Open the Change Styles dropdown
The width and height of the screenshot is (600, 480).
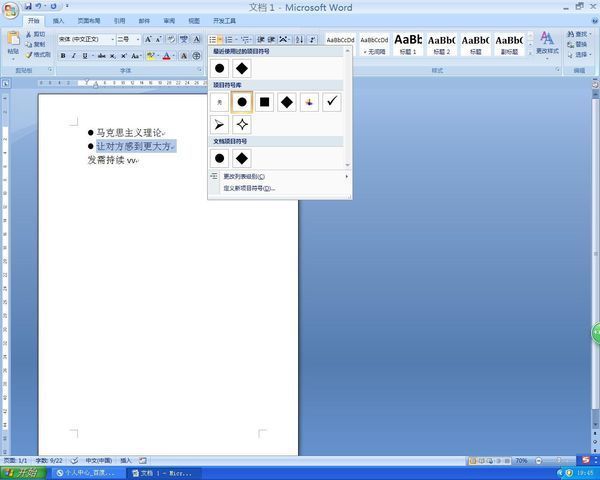pos(547,45)
